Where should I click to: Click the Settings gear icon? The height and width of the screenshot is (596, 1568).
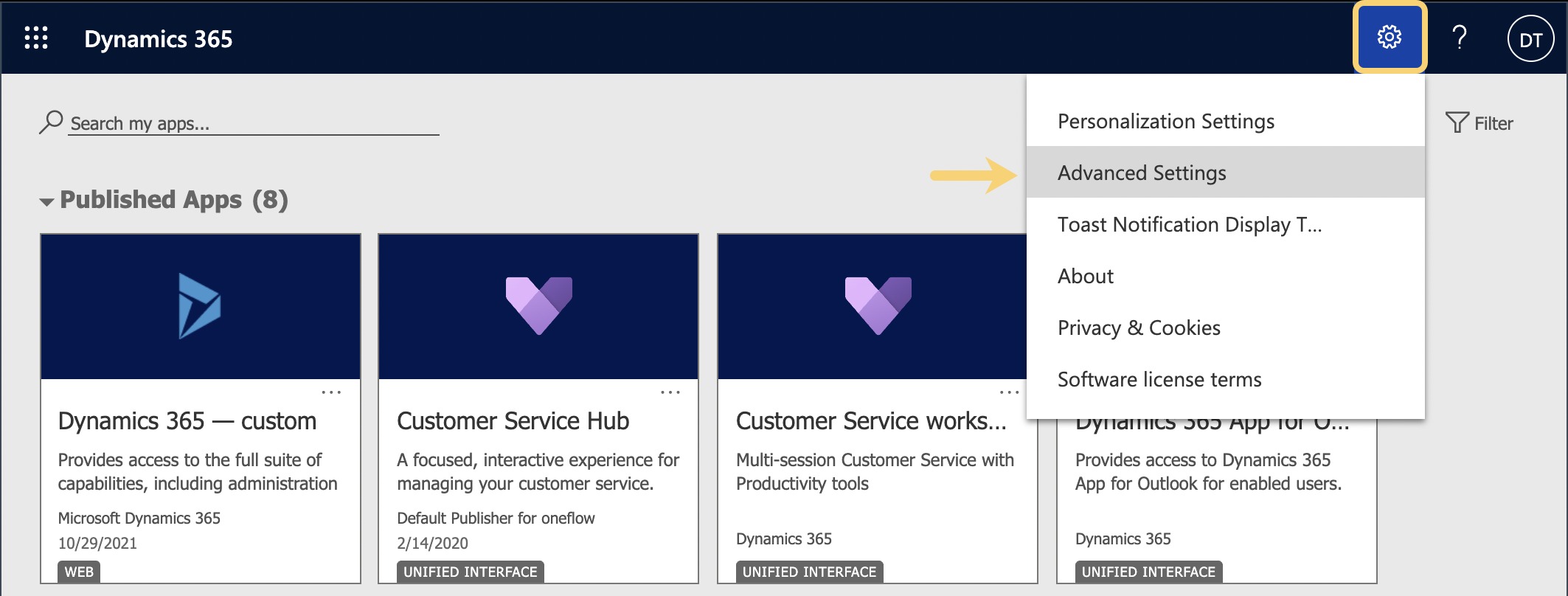pos(1390,38)
